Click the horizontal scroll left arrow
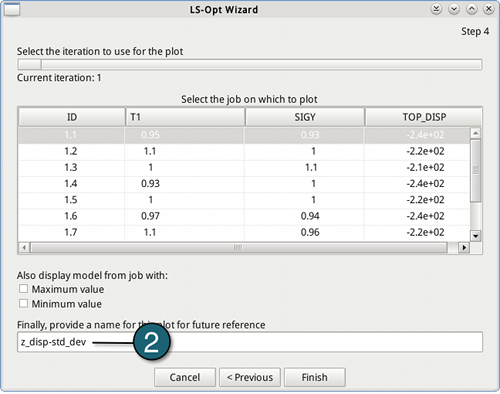The height and width of the screenshot is (394, 500). point(24,248)
